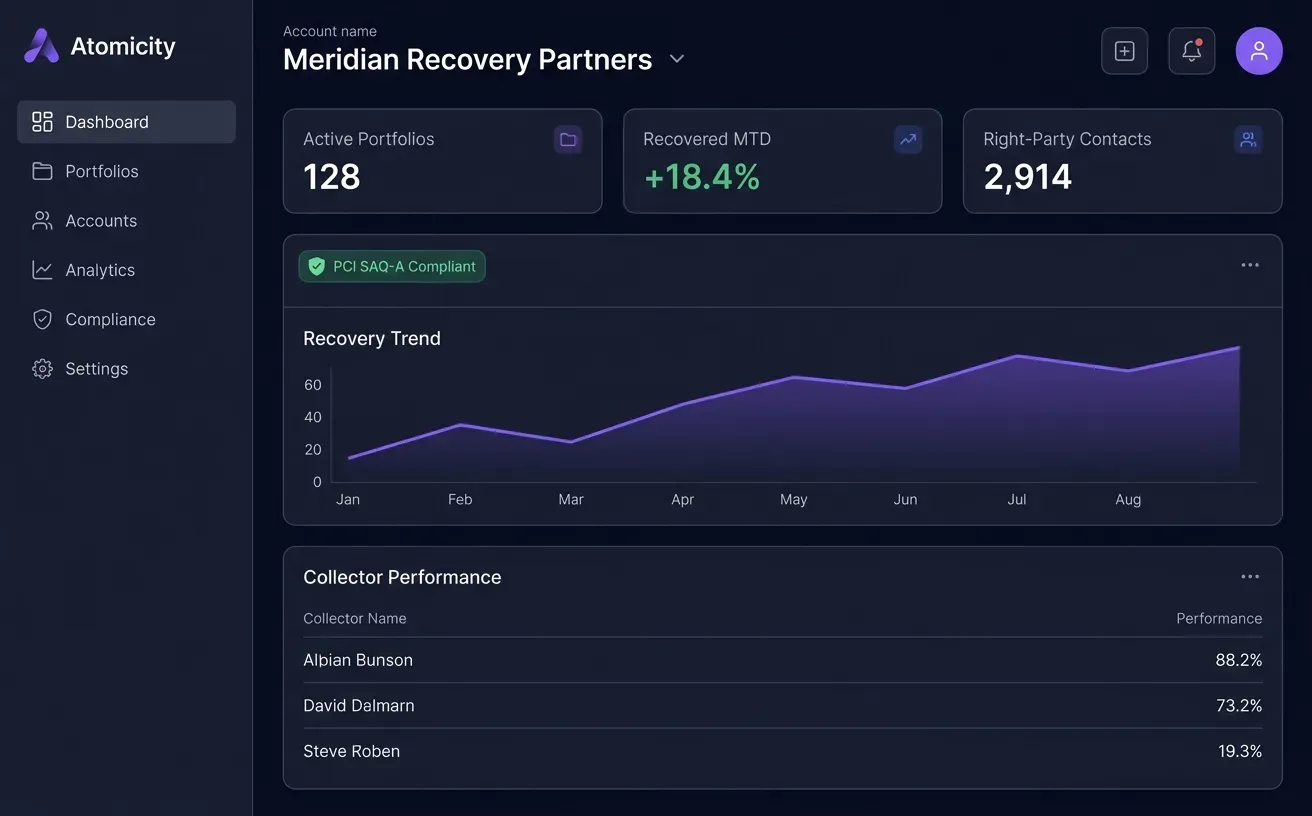1312x816 pixels.
Task: Expand the account name dropdown chevron
Action: pyautogui.click(x=677, y=59)
